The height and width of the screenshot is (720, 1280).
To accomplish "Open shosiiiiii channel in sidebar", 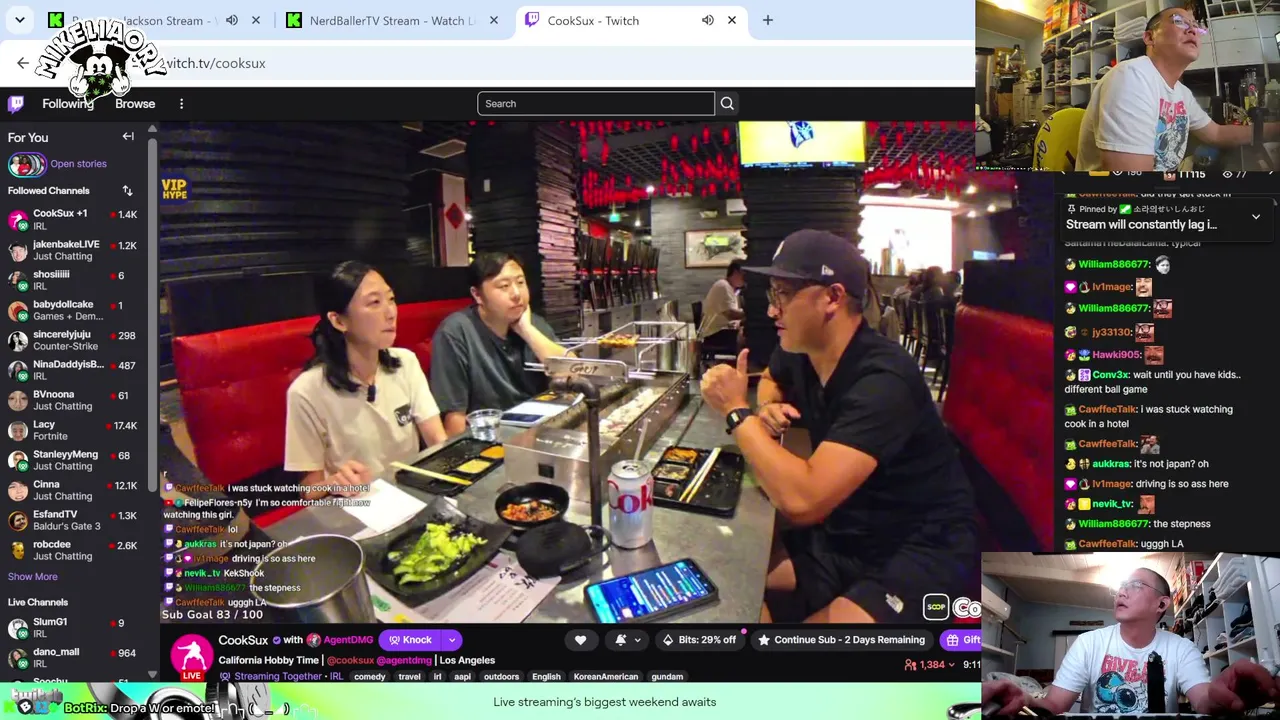I will (x=72, y=280).
